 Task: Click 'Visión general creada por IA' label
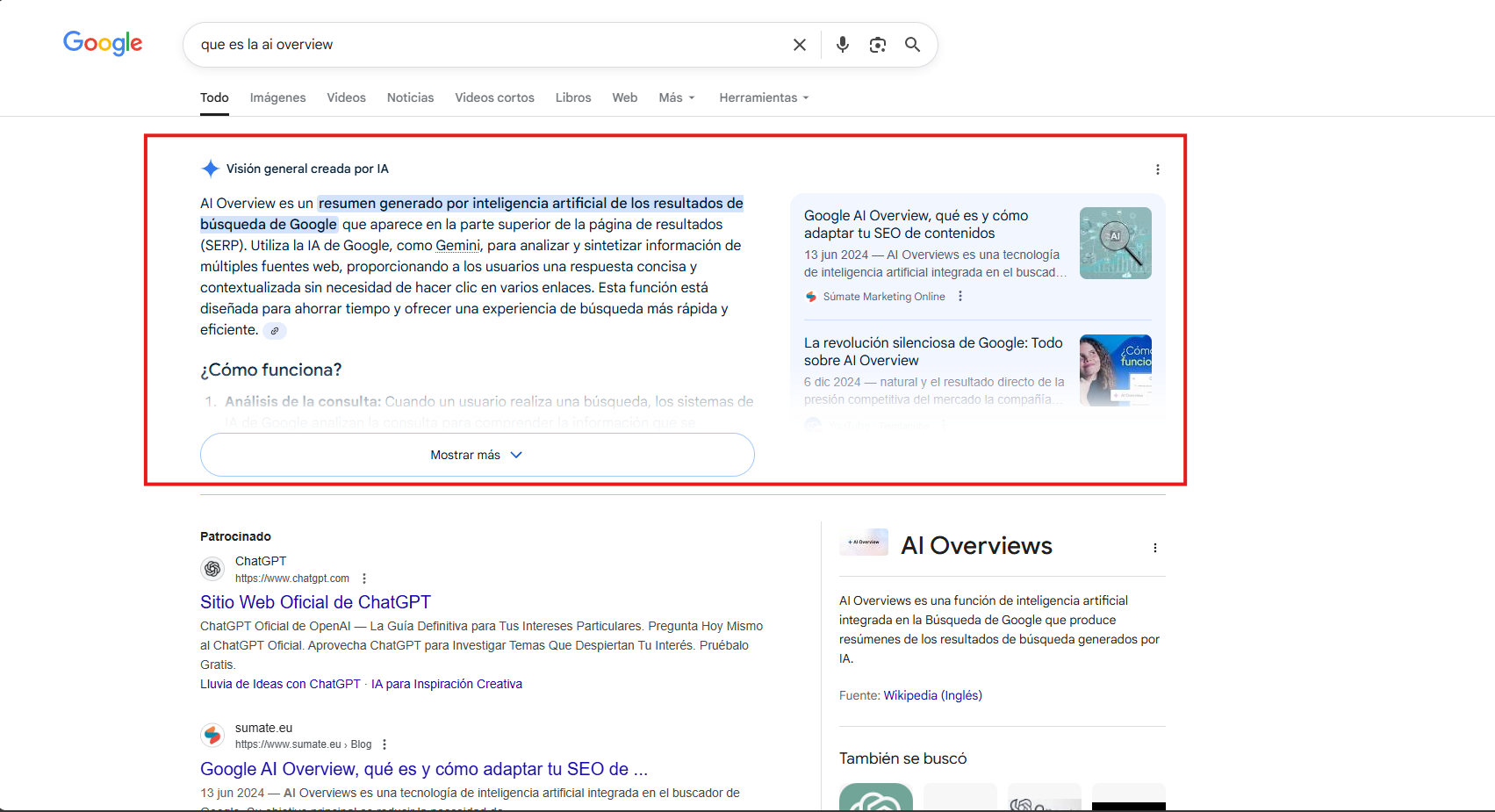tap(307, 169)
